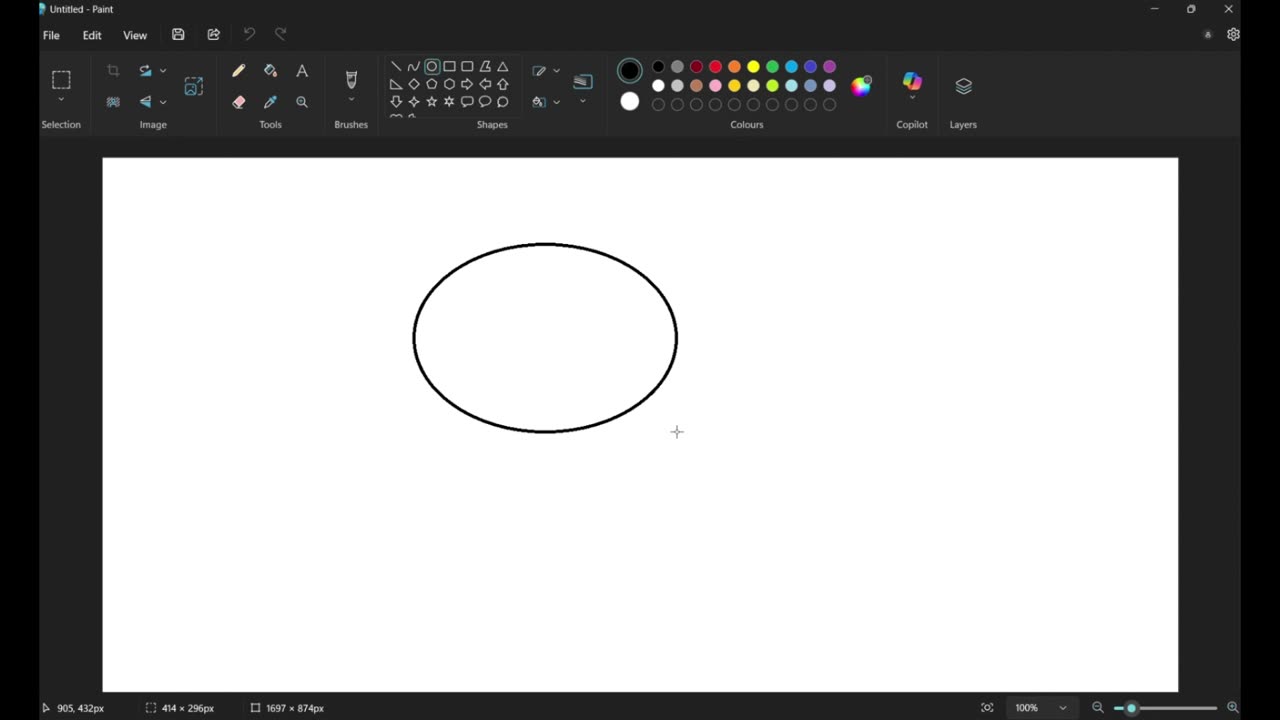Choose the Right arrow shape
The height and width of the screenshot is (720, 1280).
pos(467,84)
